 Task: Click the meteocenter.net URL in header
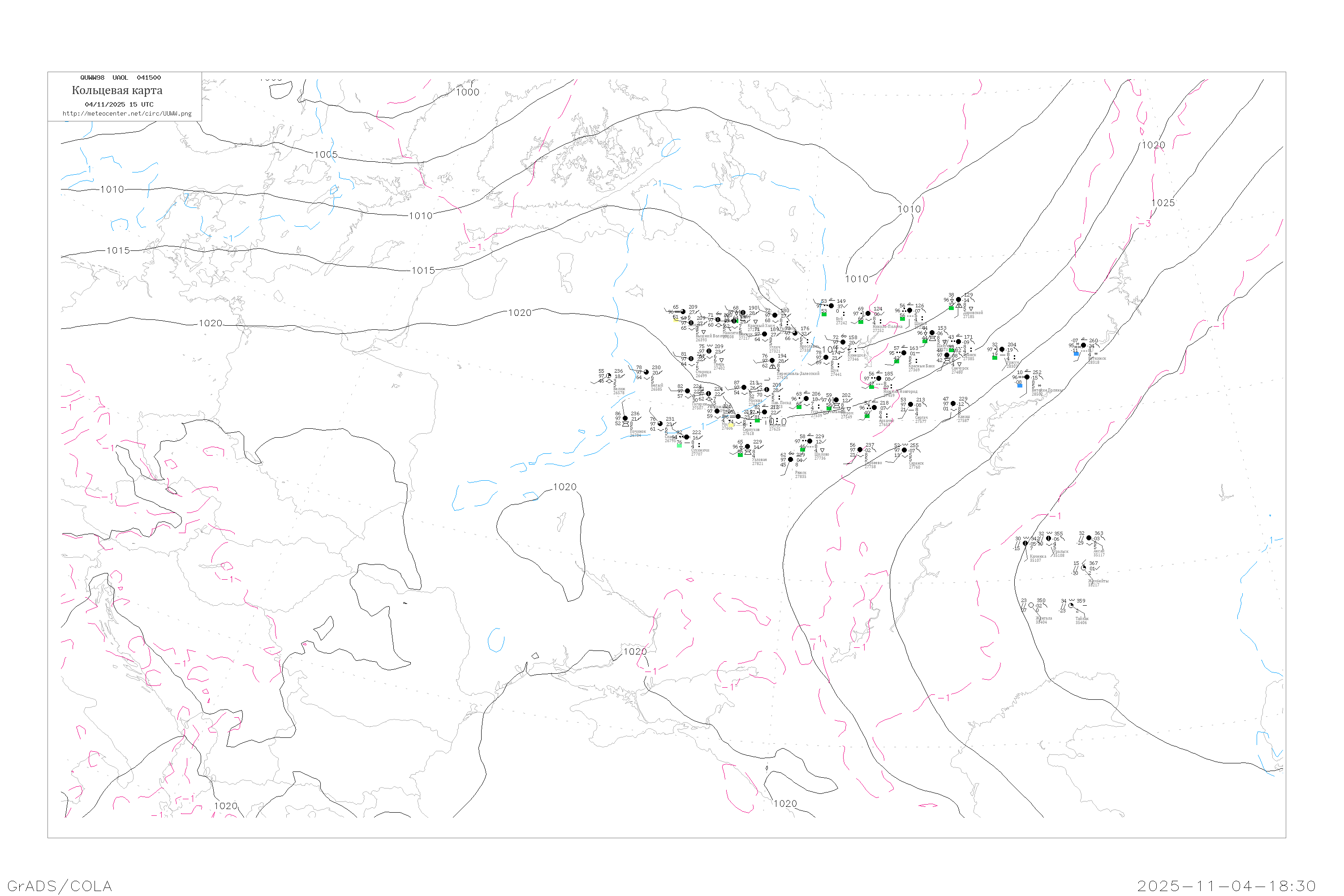[127, 114]
